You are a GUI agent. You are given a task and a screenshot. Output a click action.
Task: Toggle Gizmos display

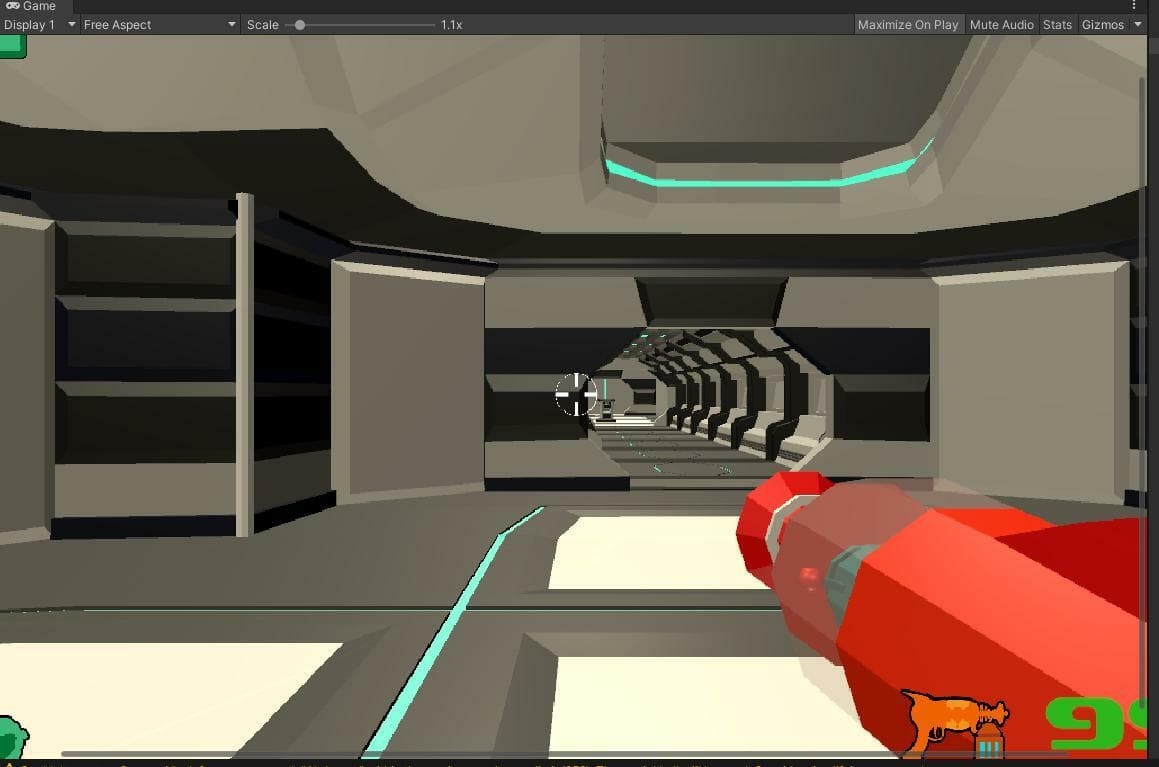[x=1102, y=24]
